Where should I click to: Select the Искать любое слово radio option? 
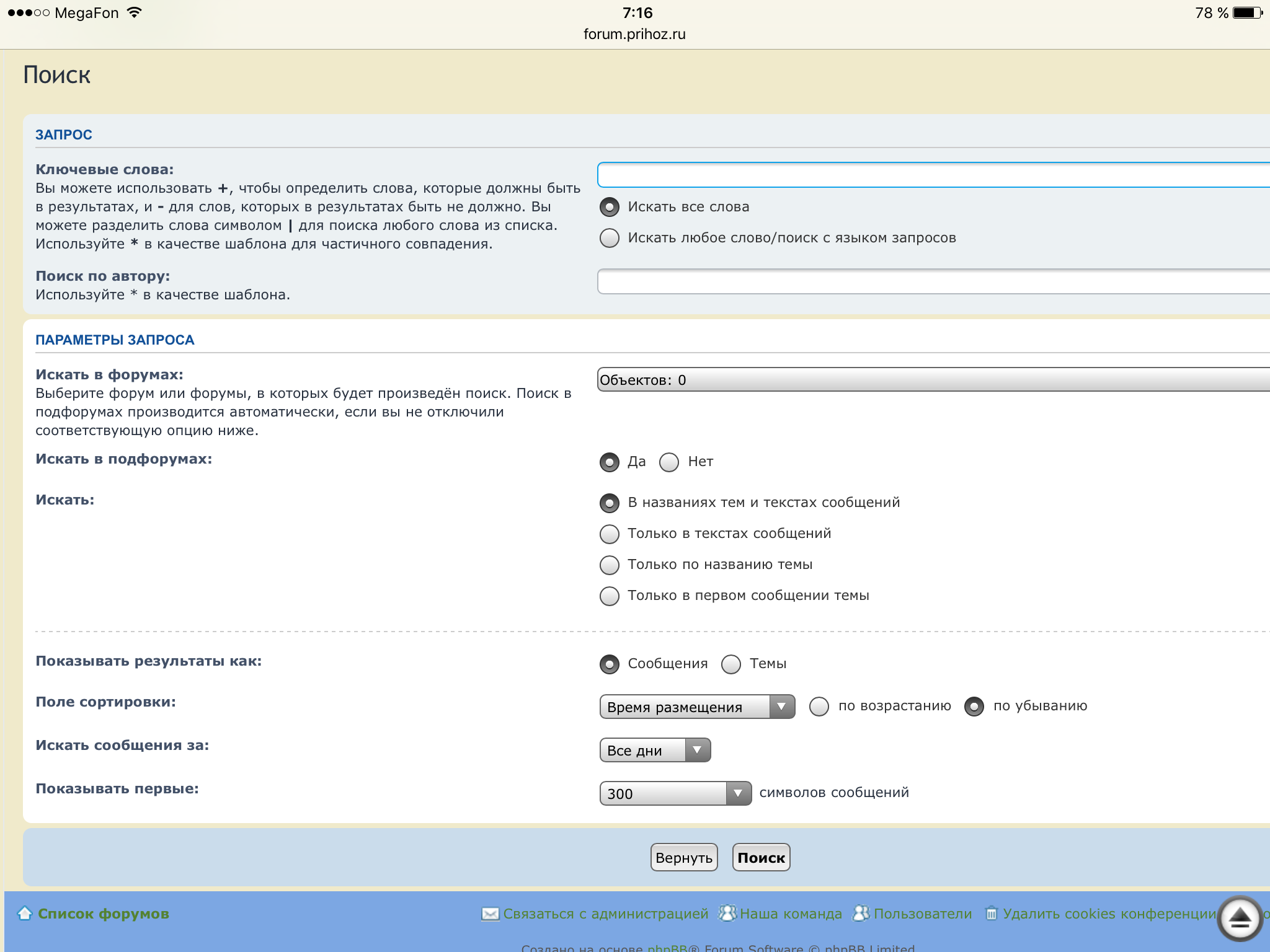click(x=610, y=238)
